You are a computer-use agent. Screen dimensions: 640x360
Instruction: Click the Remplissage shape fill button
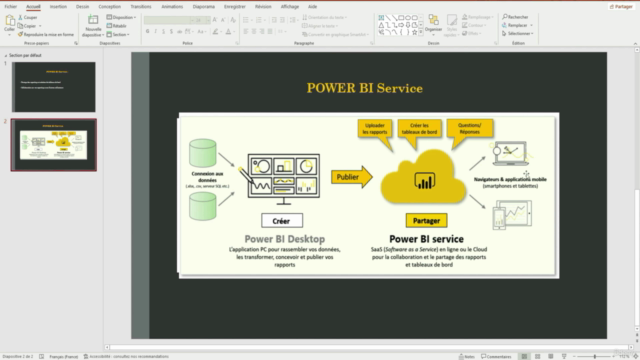click(478, 17)
